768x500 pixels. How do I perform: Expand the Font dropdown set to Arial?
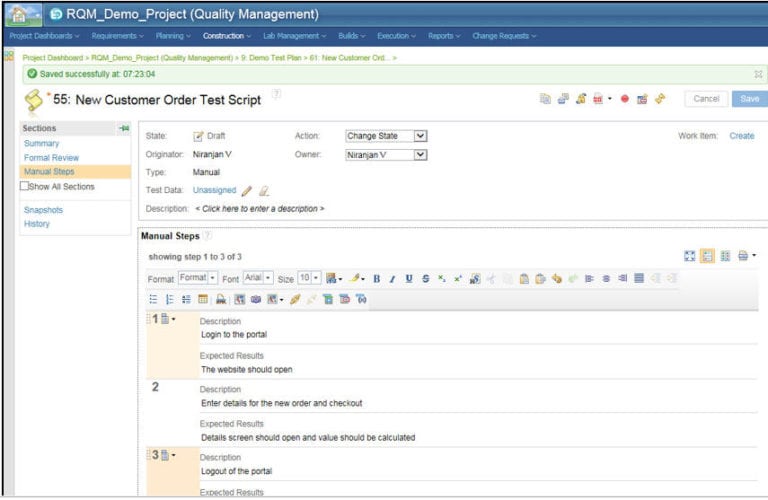tap(258, 278)
